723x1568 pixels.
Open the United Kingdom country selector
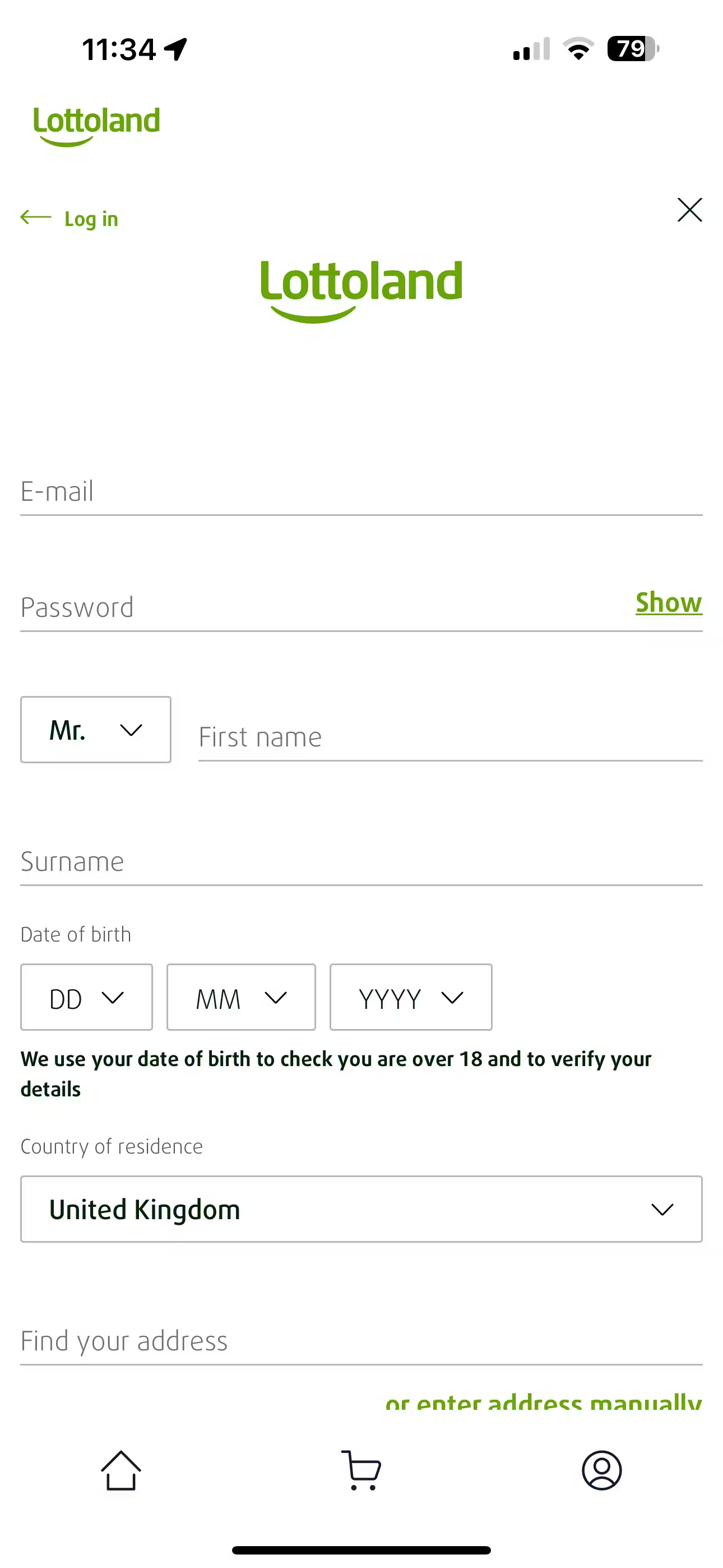[x=361, y=1209]
